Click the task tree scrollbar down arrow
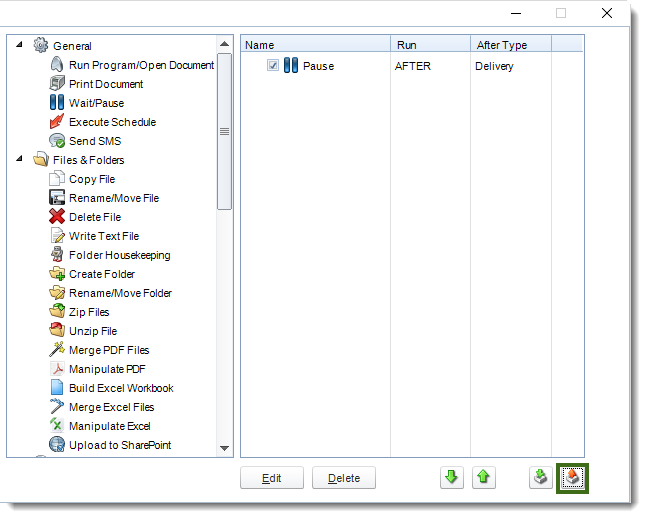646x518 pixels. click(225, 448)
